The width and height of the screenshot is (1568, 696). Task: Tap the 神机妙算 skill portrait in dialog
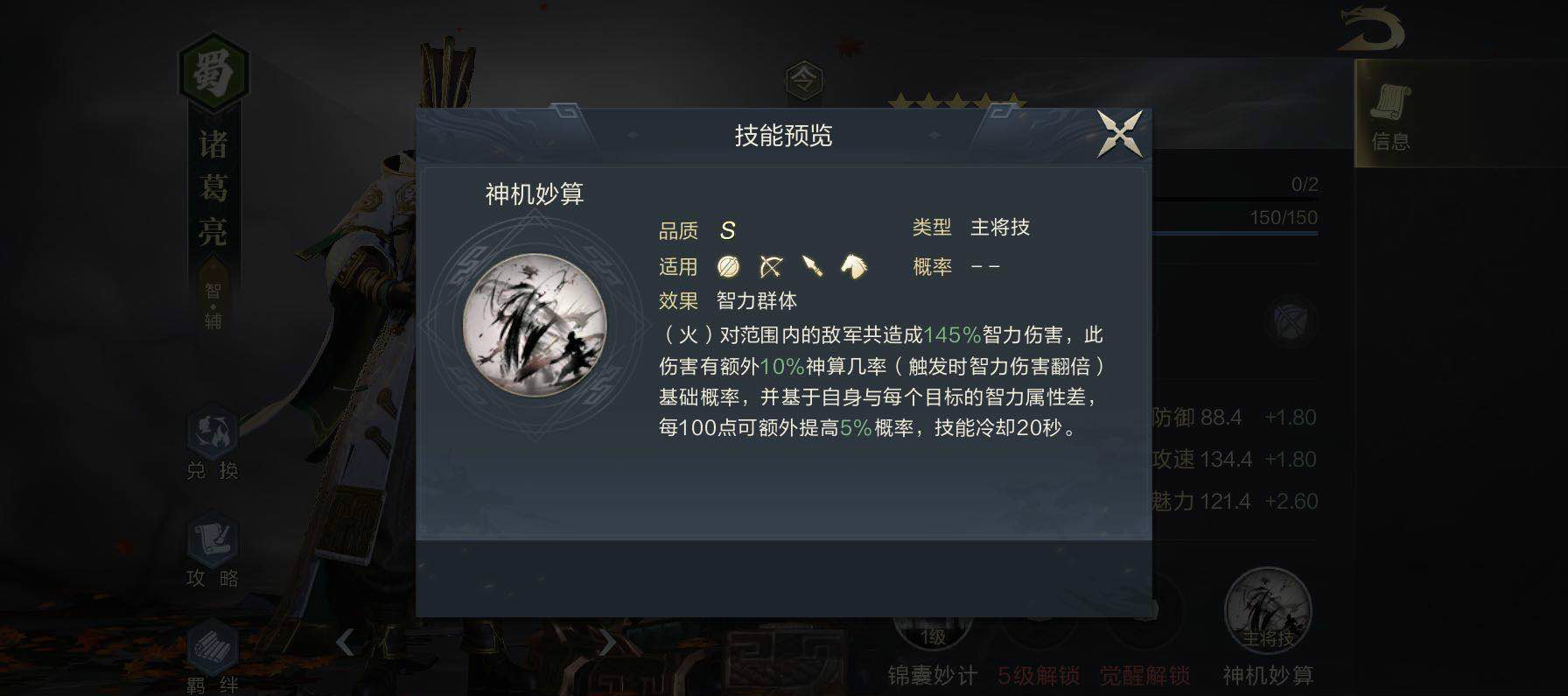534,325
